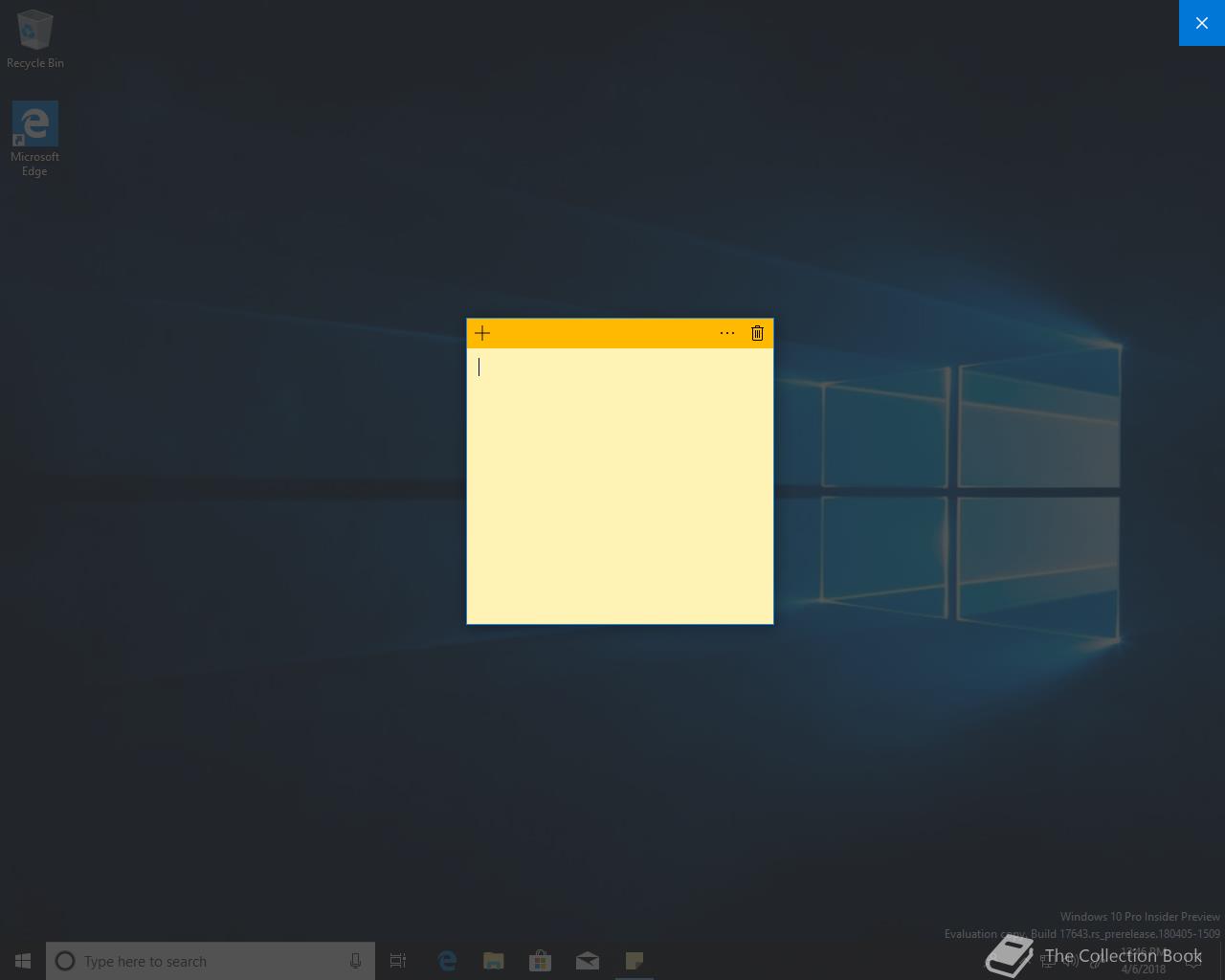Open the Windows Start menu
Viewport: 1225px width, 980px height.
point(23,961)
